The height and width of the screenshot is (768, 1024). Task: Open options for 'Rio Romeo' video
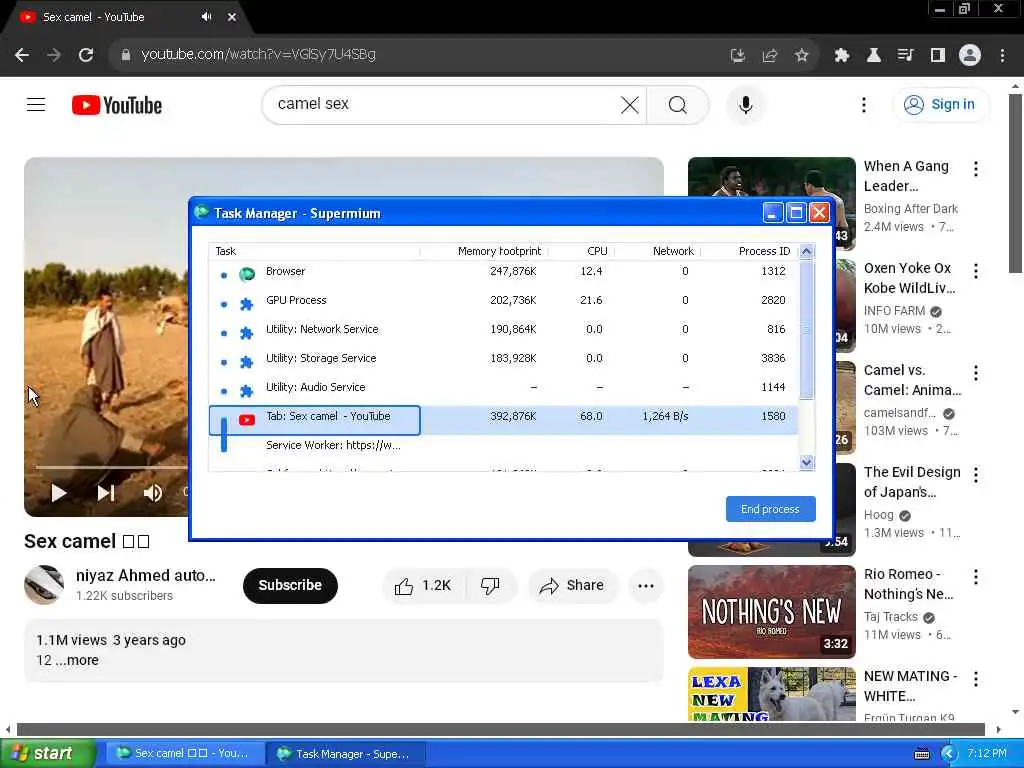(976, 577)
